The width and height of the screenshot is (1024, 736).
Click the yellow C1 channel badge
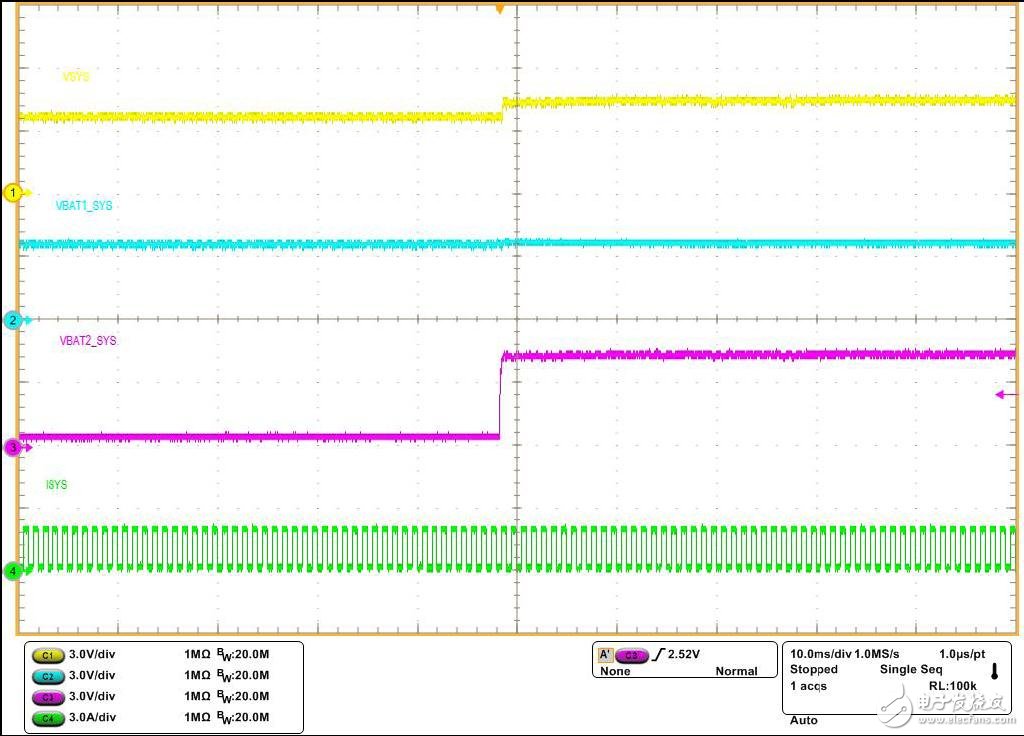[47, 655]
